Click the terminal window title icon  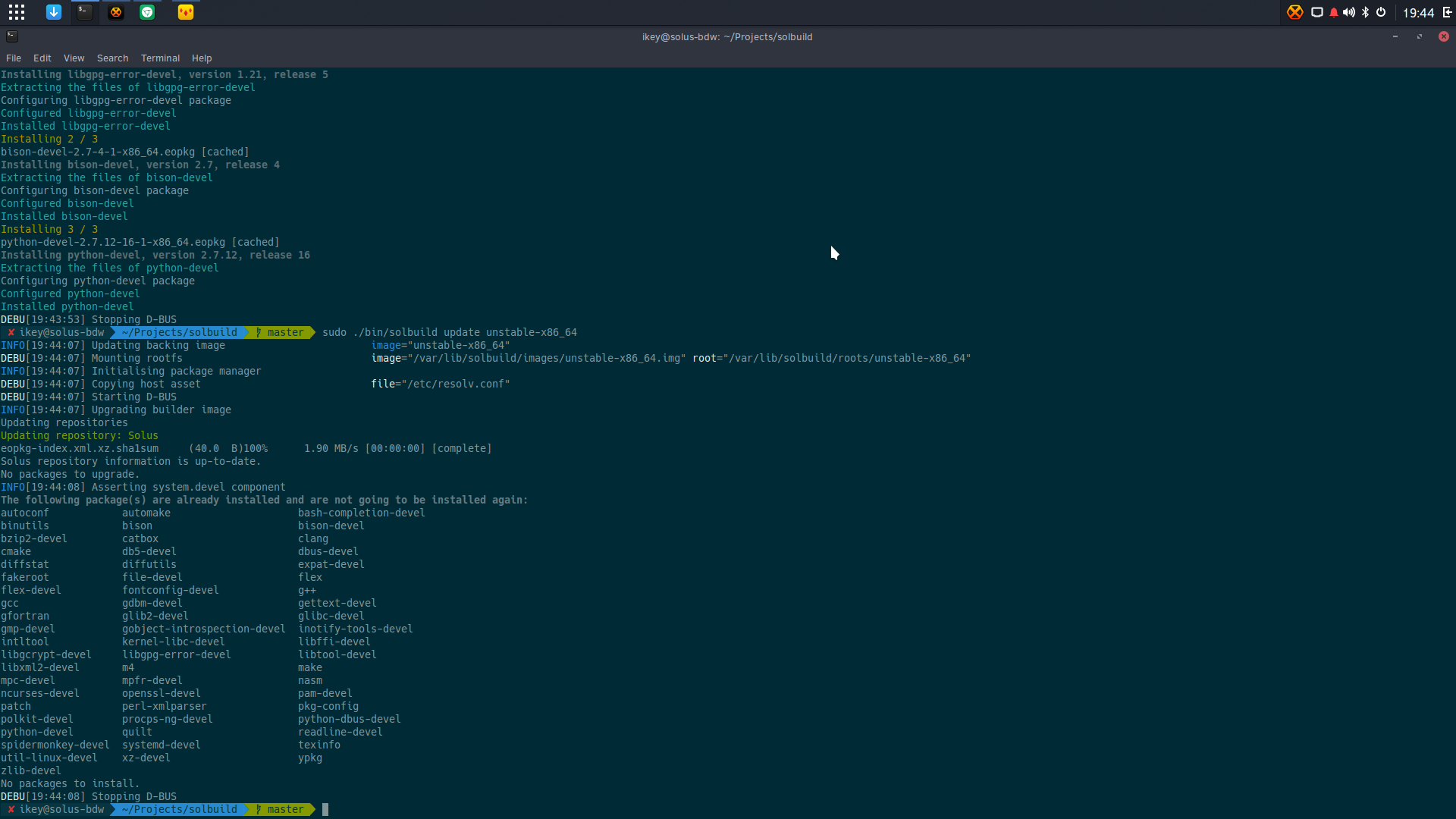(x=12, y=36)
